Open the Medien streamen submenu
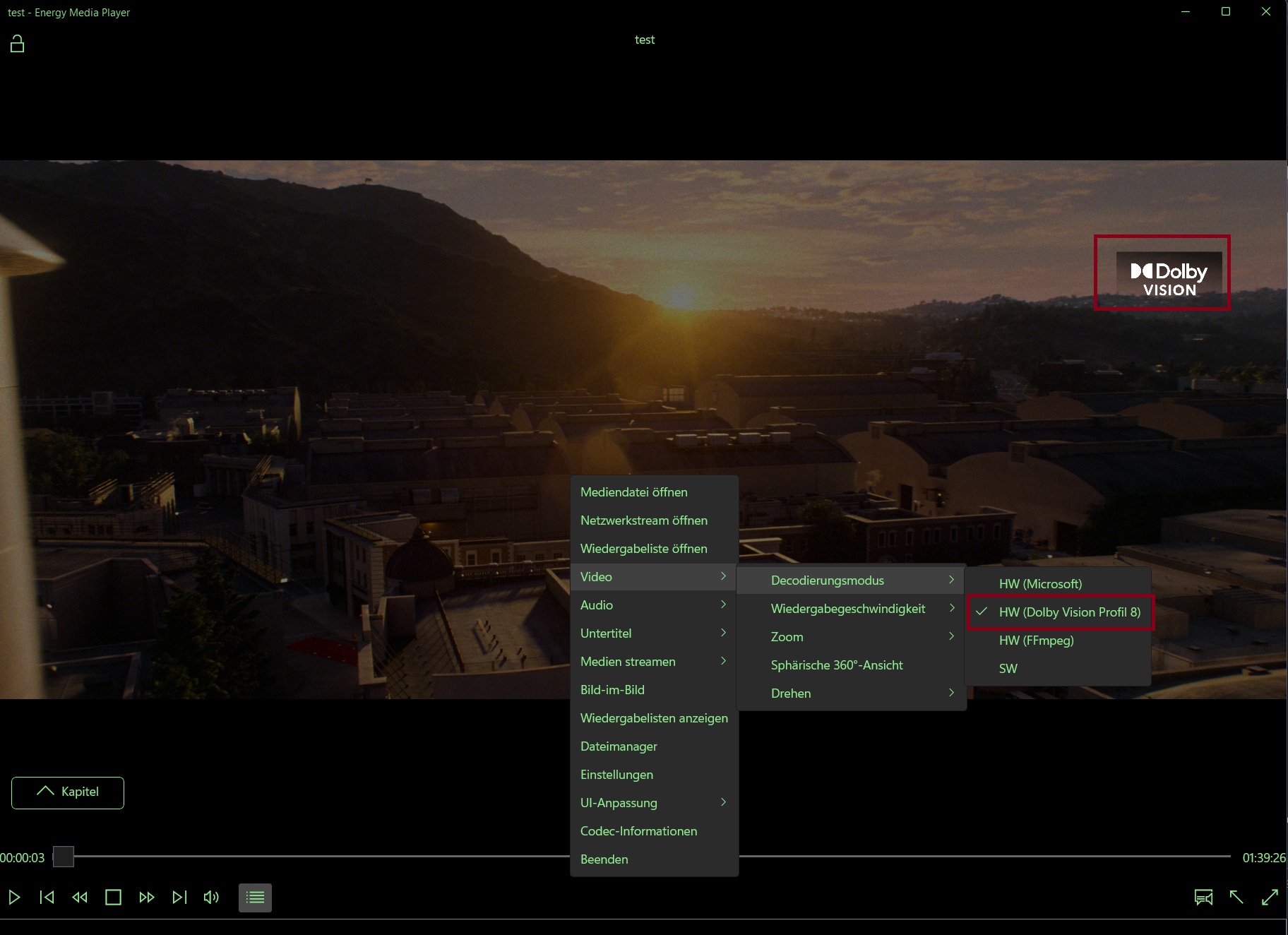This screenshot has height=935, width=1288. coord(654,662)
